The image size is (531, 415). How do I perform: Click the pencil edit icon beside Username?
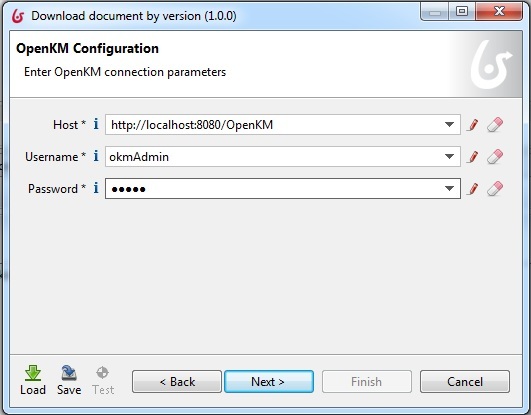[473, 157]
